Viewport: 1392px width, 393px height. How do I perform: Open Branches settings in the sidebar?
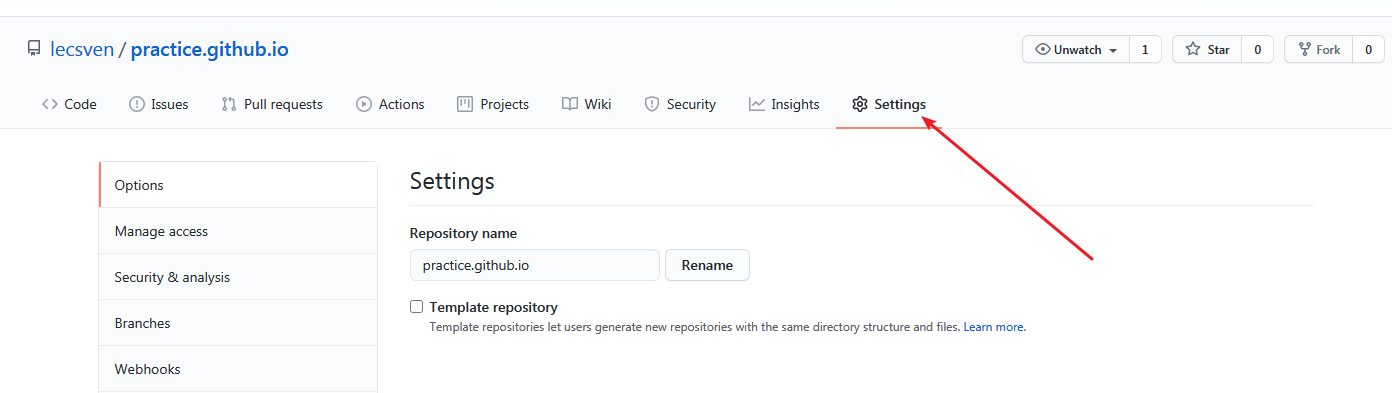point(238,323)
